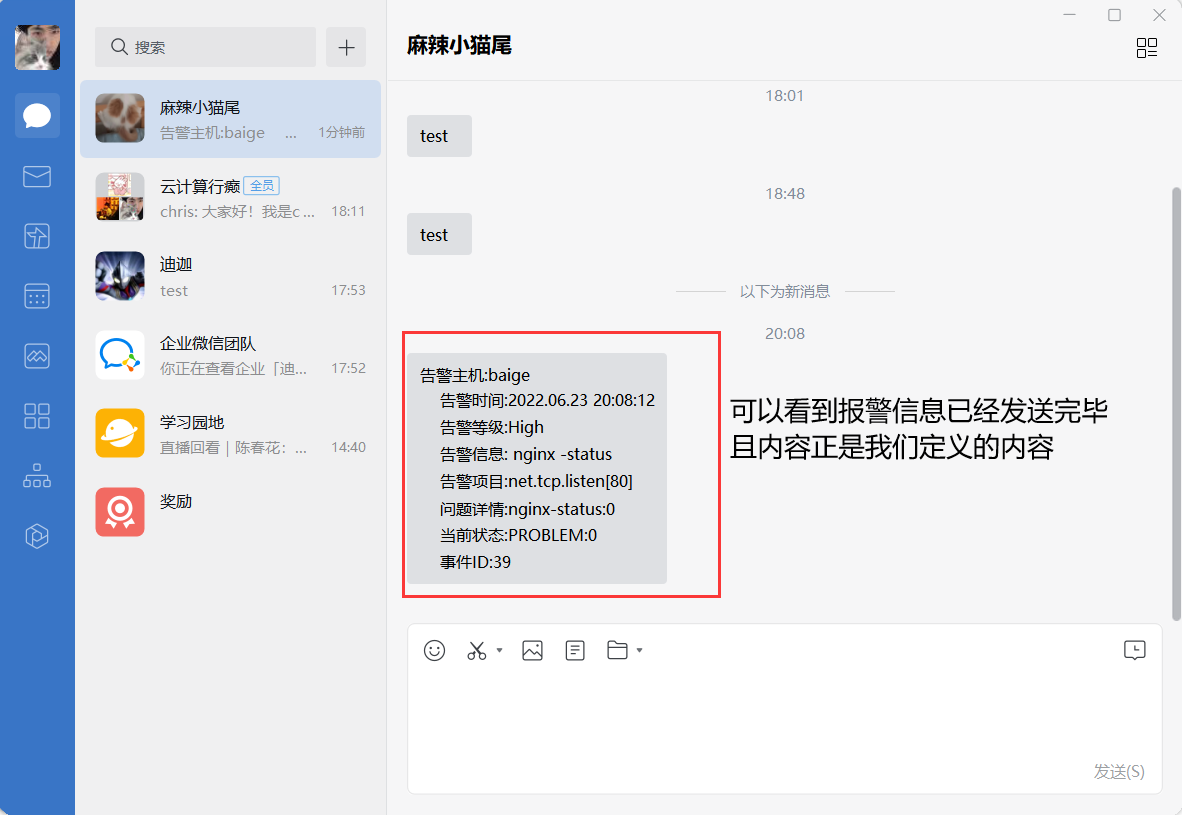Open the 企业微信团队 conversation
The width and height of the screenshot is (1182, 815).
pyautogui.click(x=231, y=355)
